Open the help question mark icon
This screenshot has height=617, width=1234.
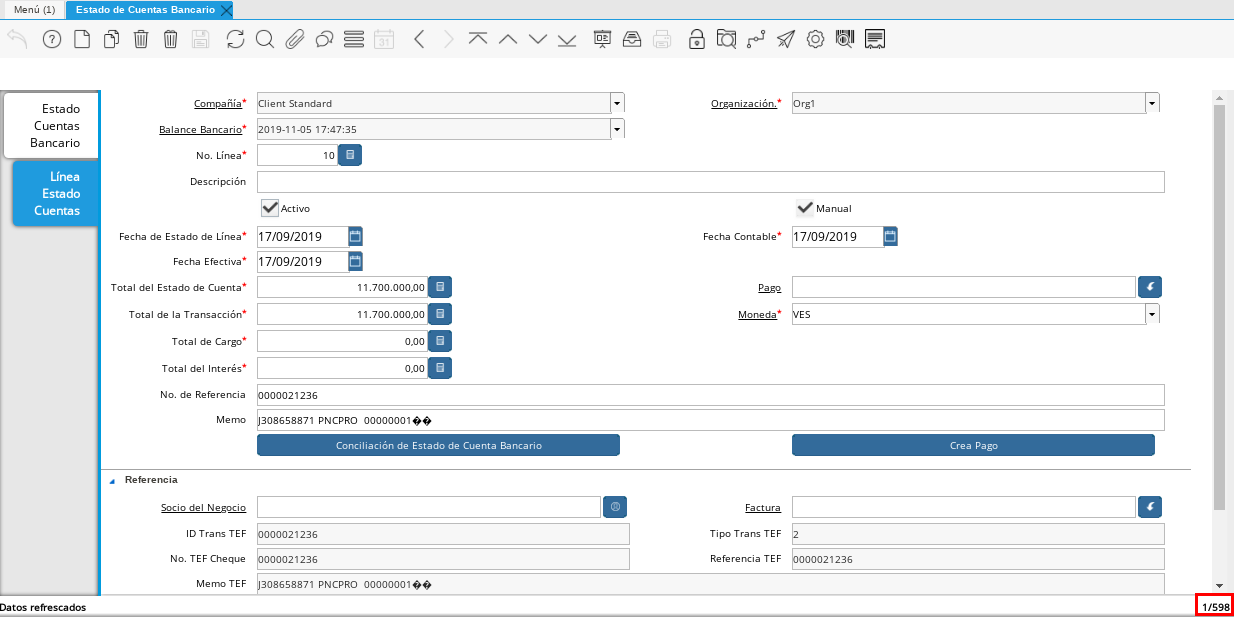point(52,39)
